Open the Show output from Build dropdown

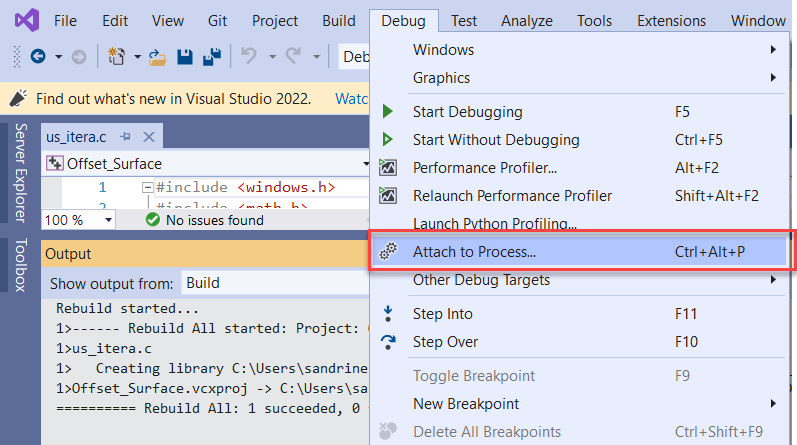pyautogui.click(x=275, y=283)
